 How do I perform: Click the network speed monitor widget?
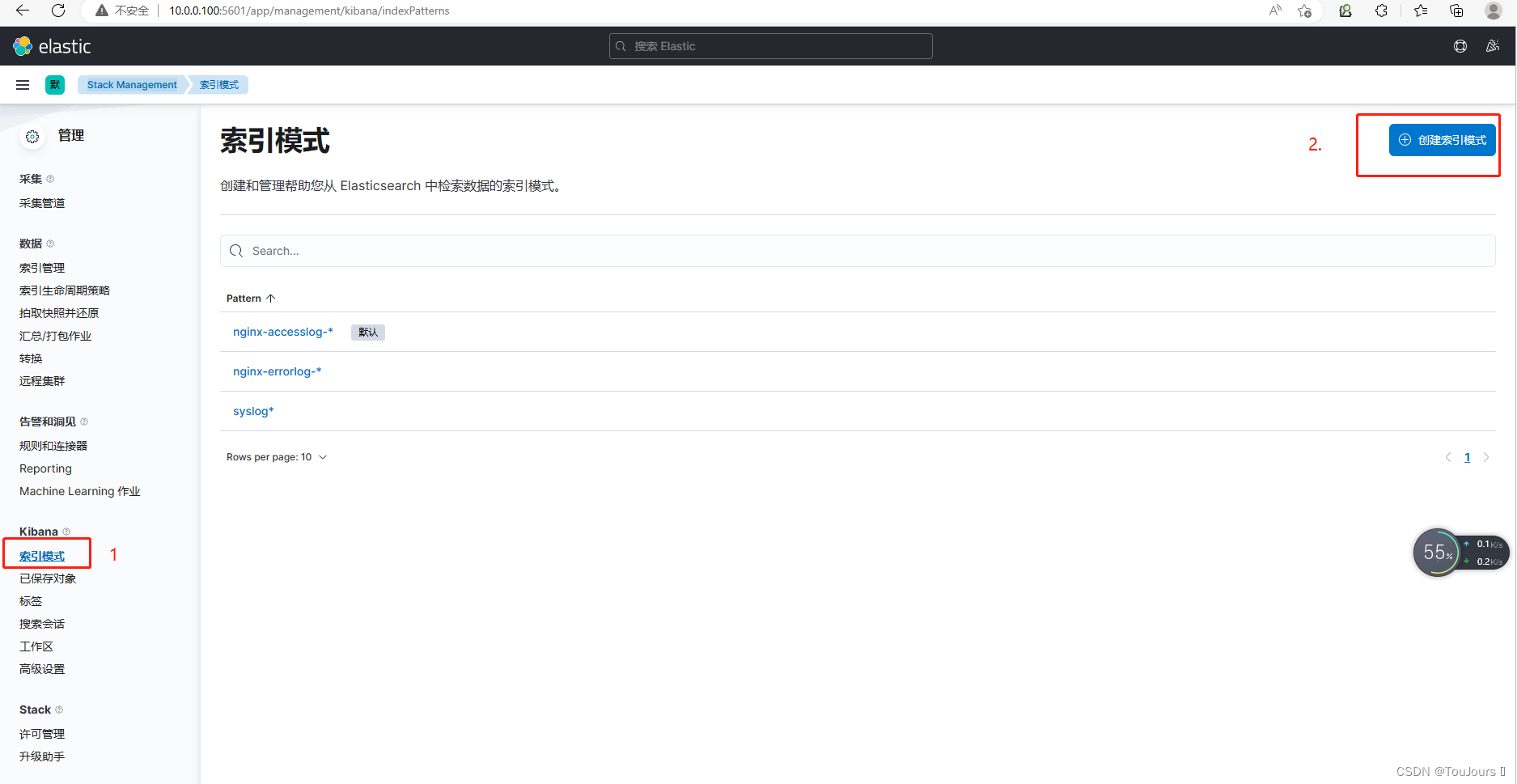[1460, 553]
